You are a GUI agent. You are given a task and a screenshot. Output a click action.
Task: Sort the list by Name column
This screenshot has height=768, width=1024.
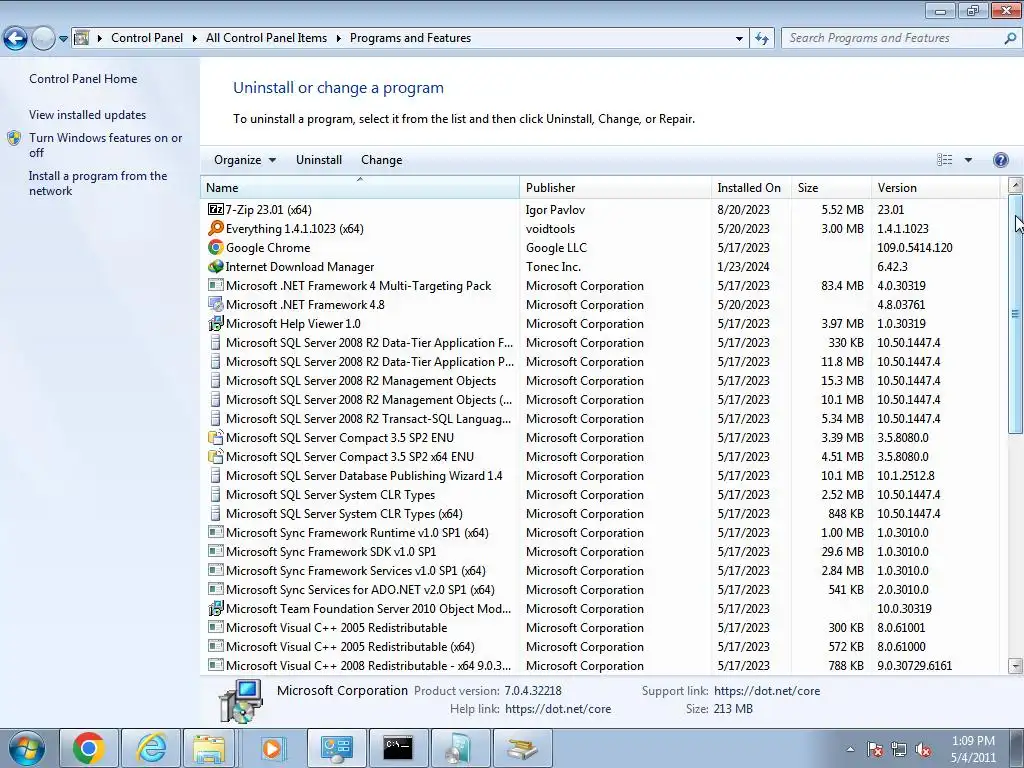point(360,187)
